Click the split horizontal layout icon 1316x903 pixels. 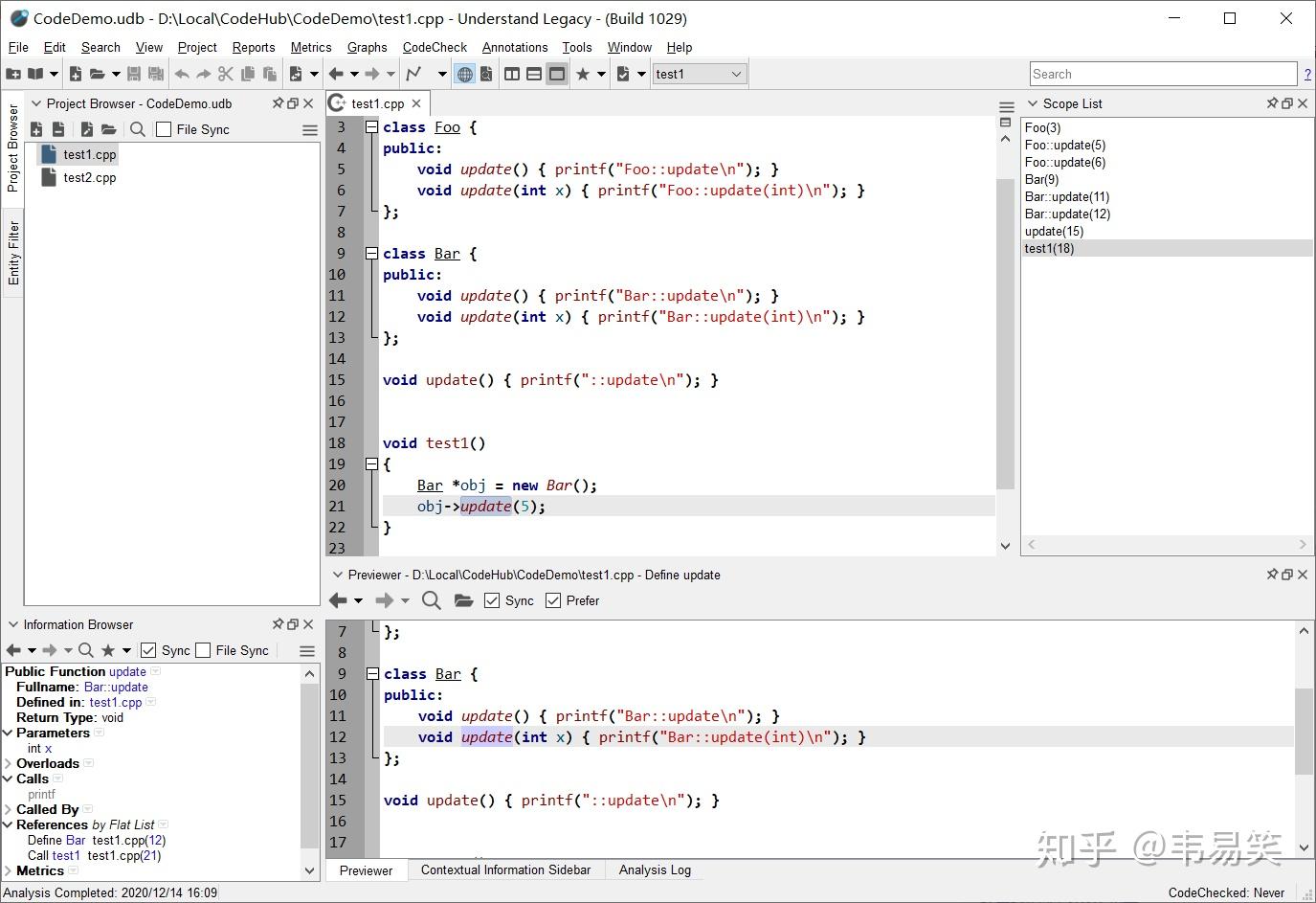tap(534, 74)
